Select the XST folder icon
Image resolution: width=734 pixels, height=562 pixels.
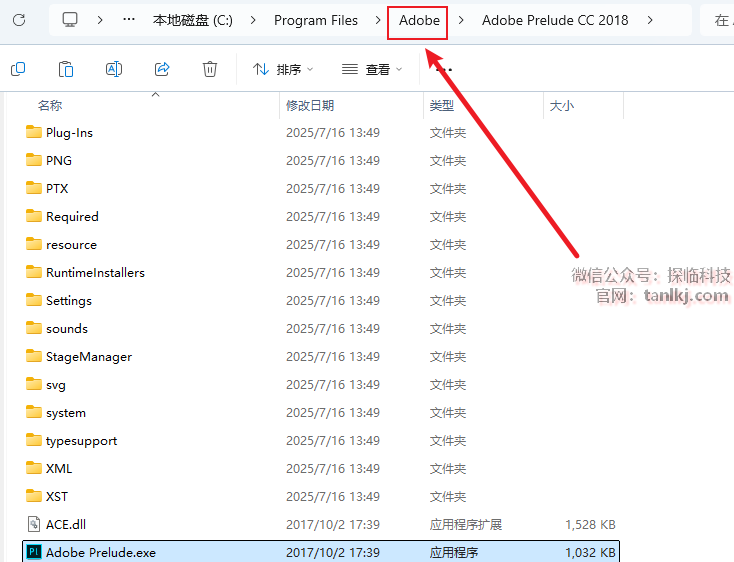point(34,496)
